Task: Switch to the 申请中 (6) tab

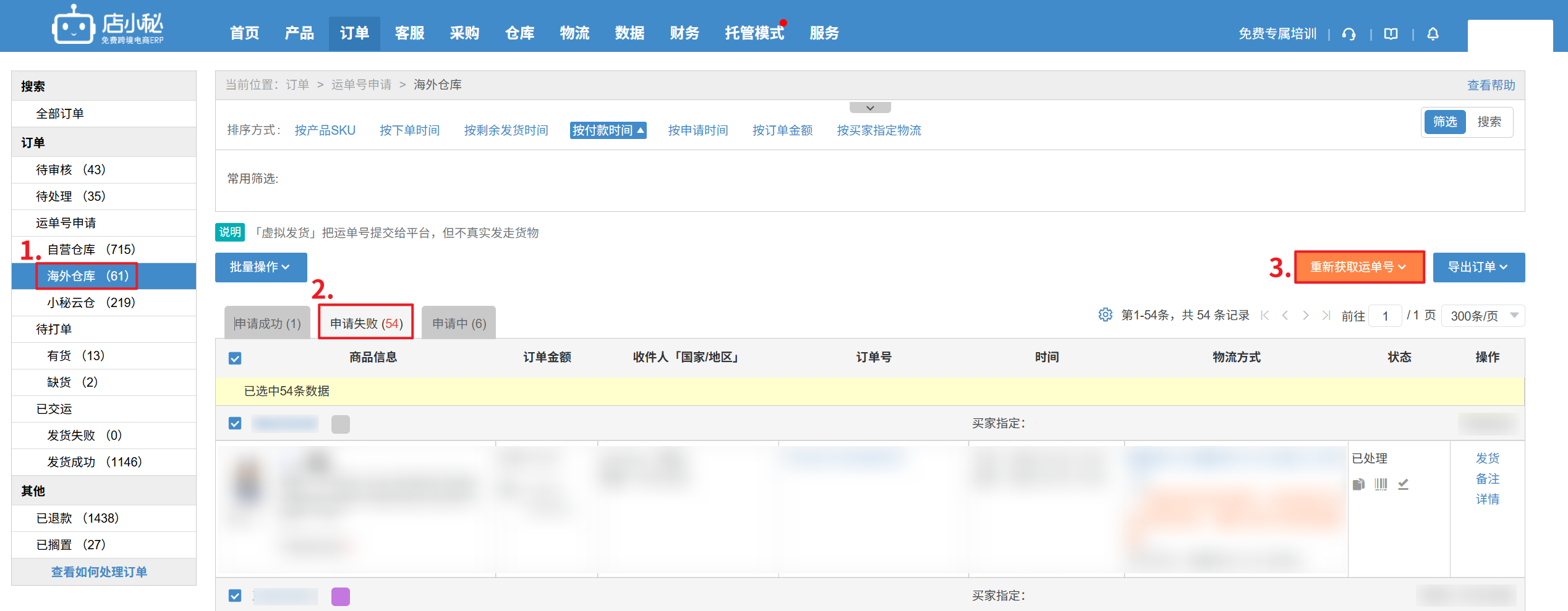Action: pos(459,323)
